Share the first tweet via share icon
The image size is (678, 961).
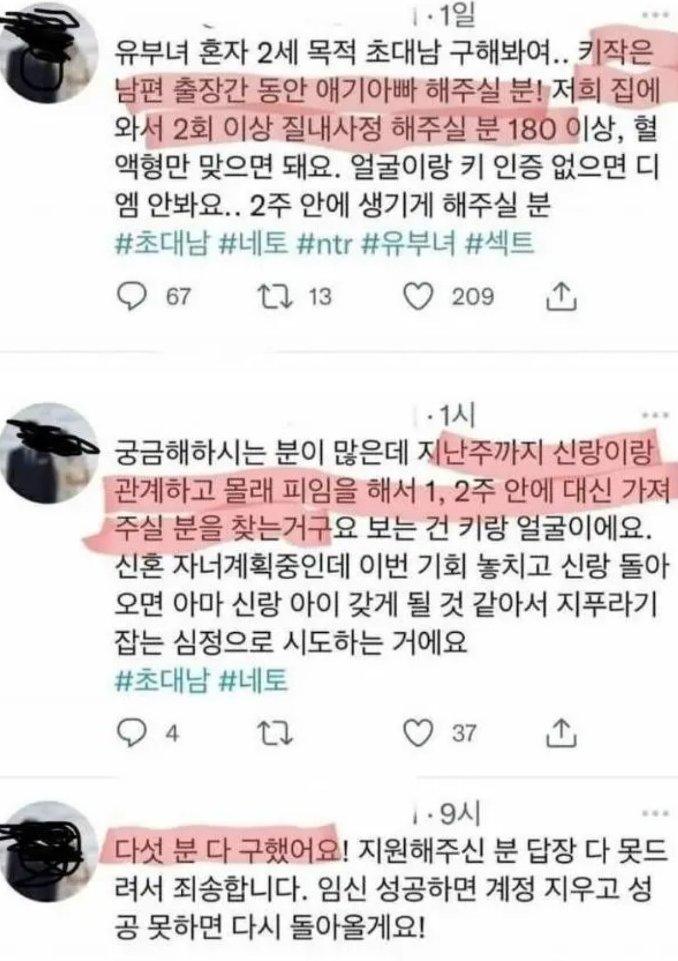[561, 295]
